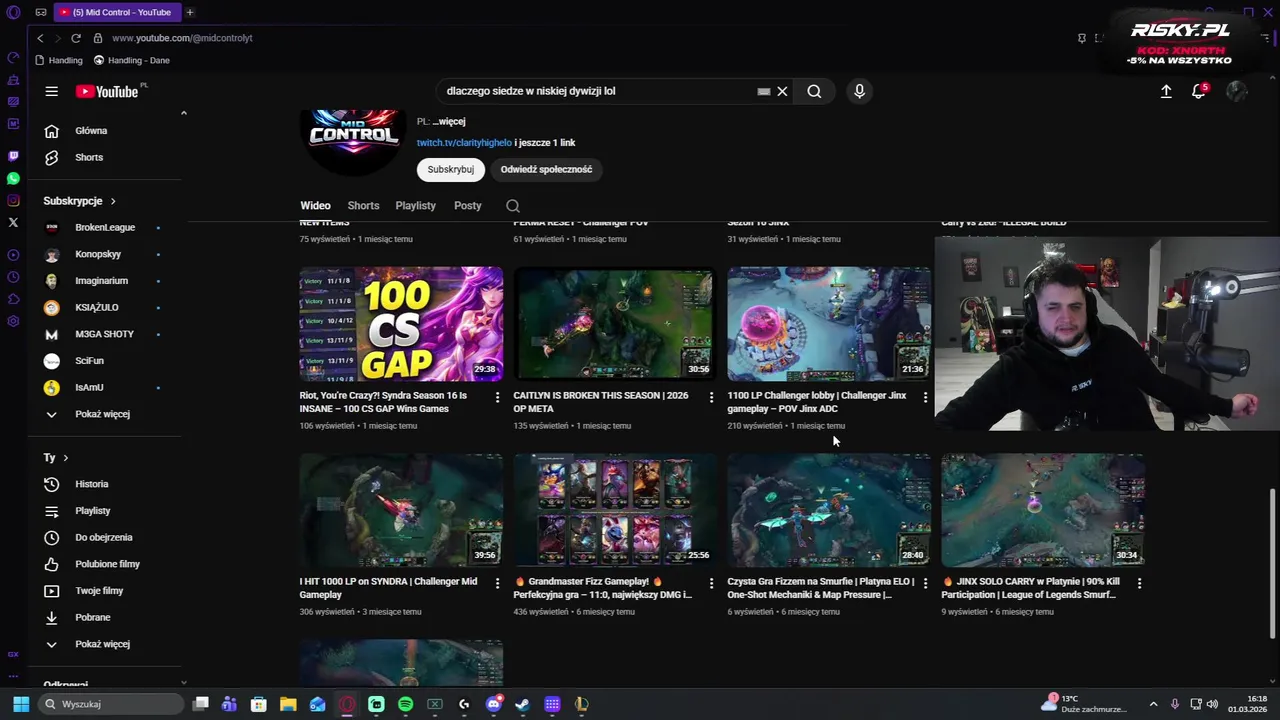
Task: Click the YouTube logo
Action: (106, 91)
